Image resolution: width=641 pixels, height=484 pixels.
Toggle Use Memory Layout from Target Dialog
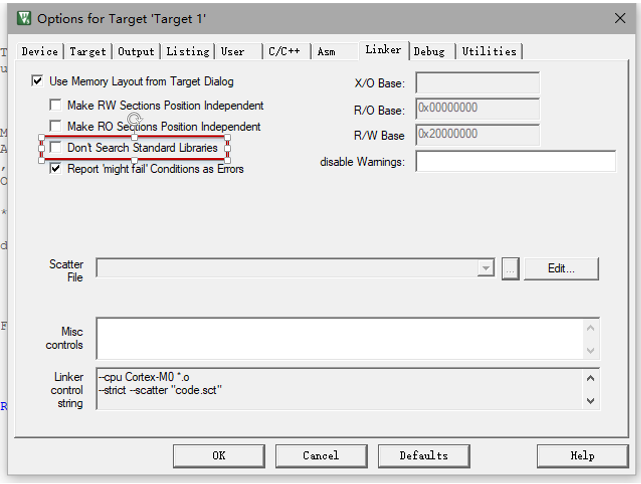[x=38, y=81]
